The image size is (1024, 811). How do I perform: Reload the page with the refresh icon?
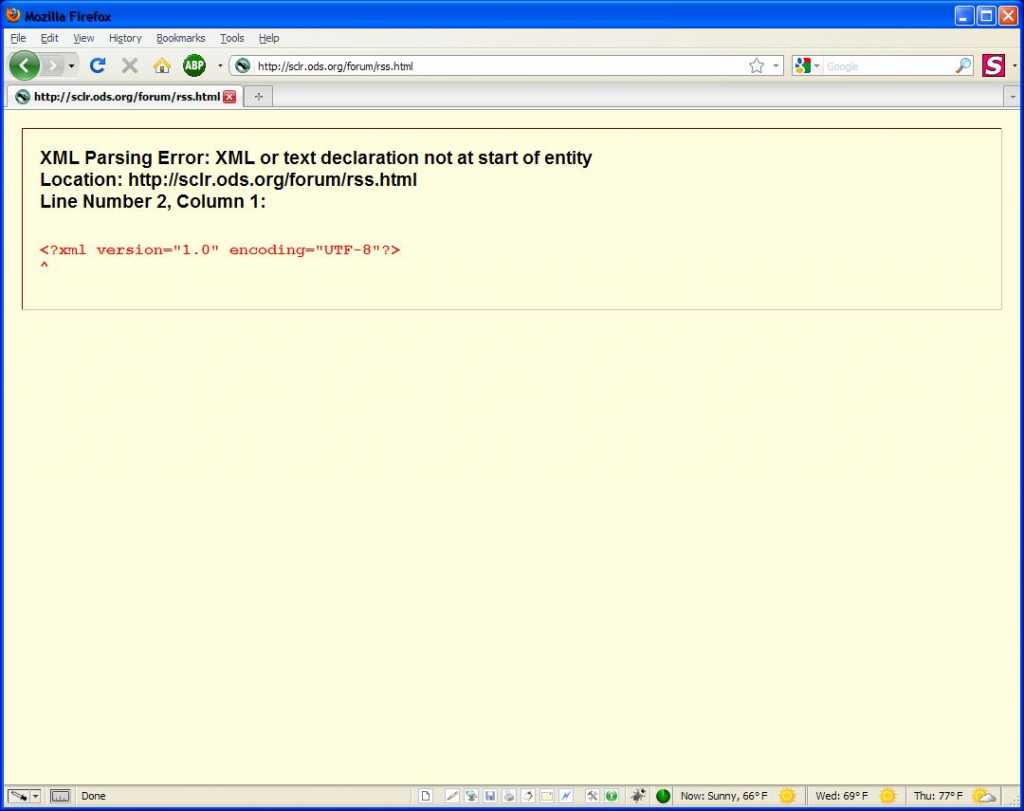pos(98,65)
